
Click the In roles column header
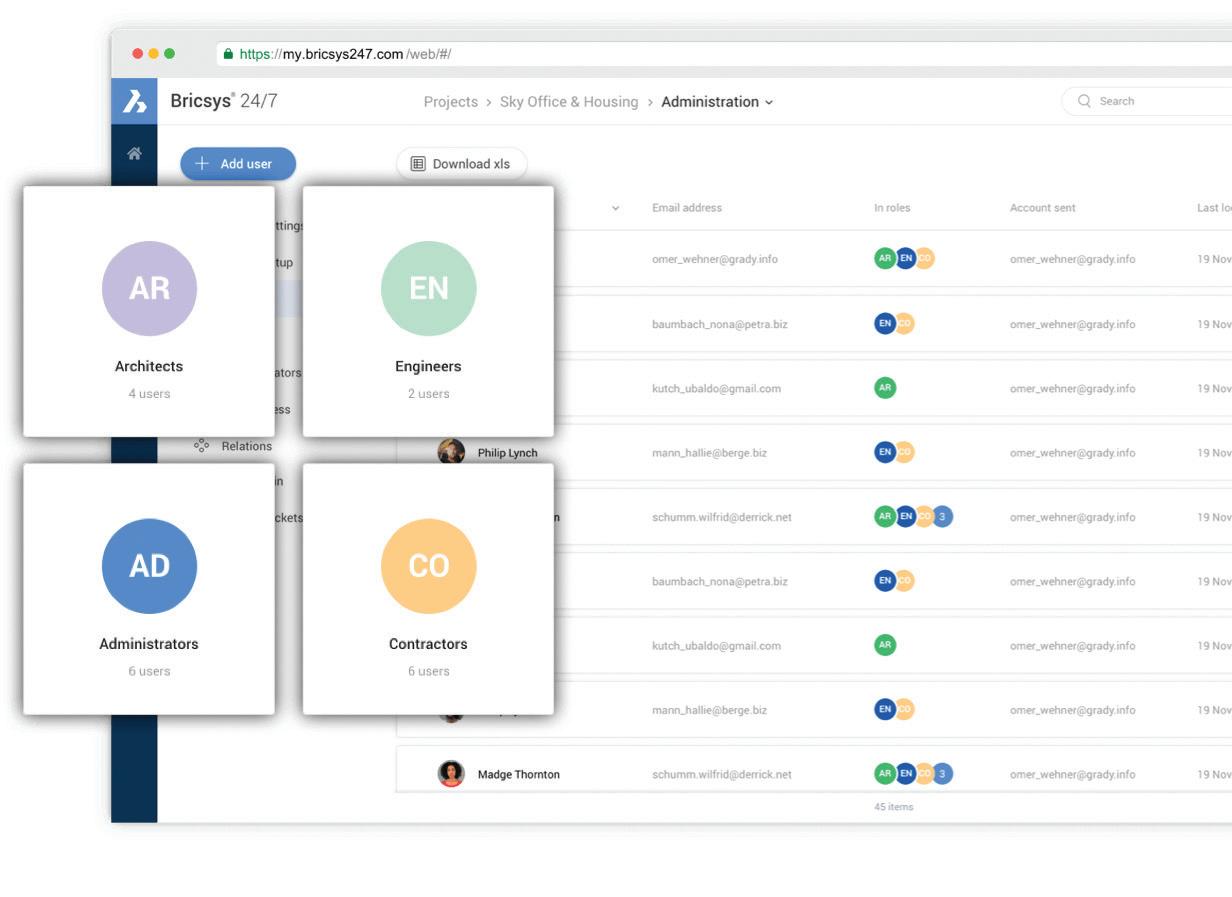[x=892, y=208]
